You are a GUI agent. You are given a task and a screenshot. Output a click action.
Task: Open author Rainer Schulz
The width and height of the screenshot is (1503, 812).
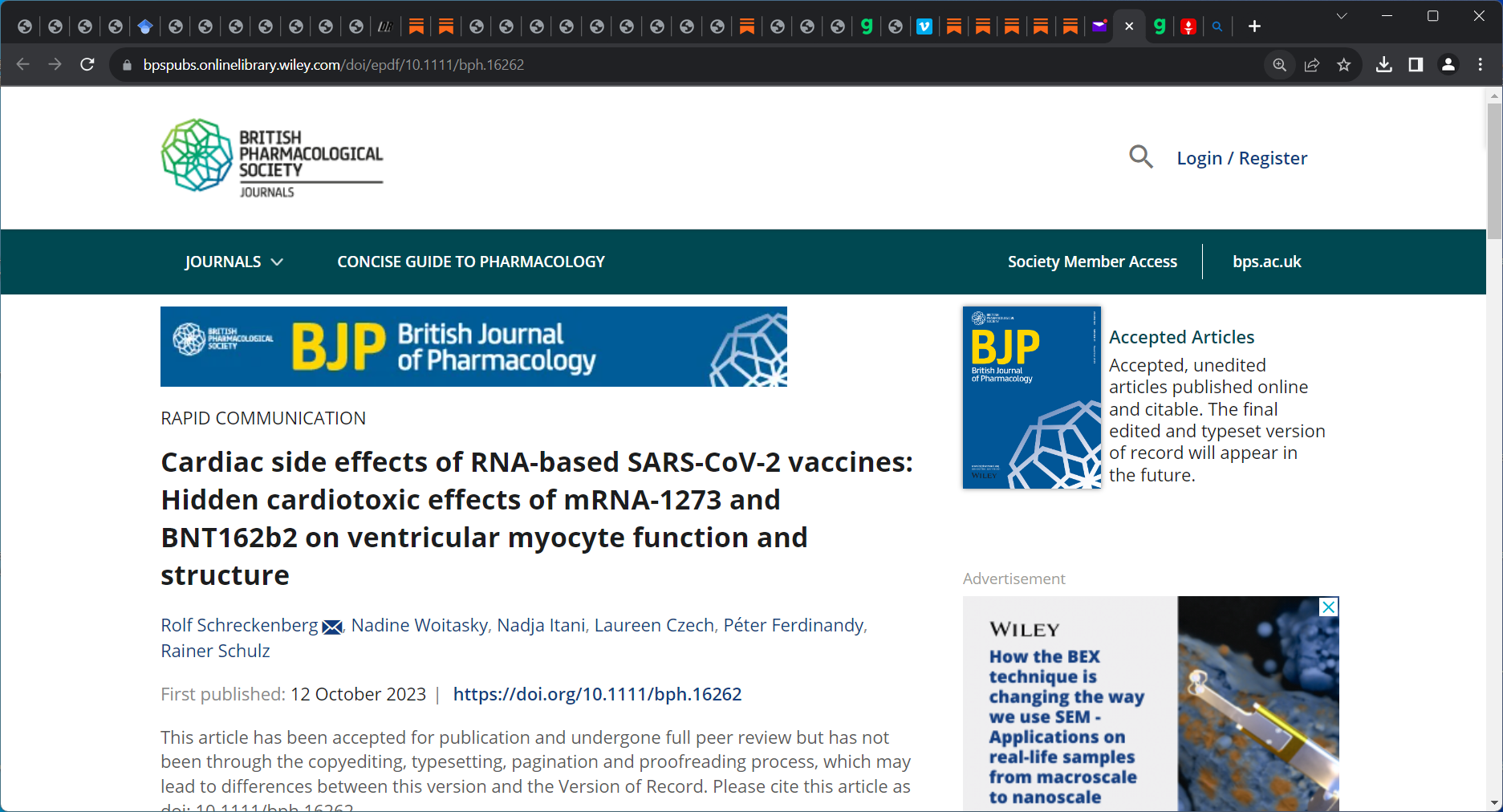pos(215,651)
